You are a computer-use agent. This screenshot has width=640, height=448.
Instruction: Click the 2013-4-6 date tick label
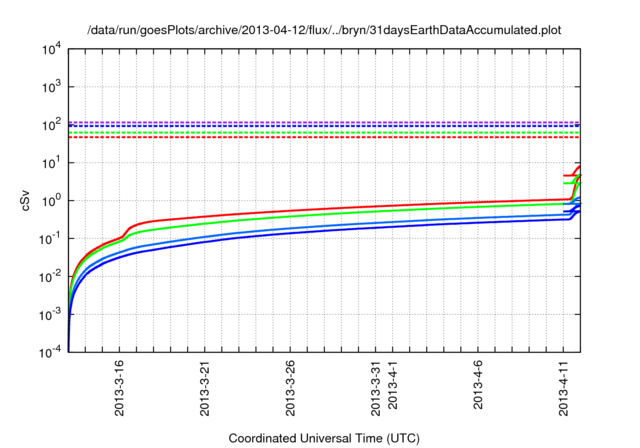pos(478,385)
